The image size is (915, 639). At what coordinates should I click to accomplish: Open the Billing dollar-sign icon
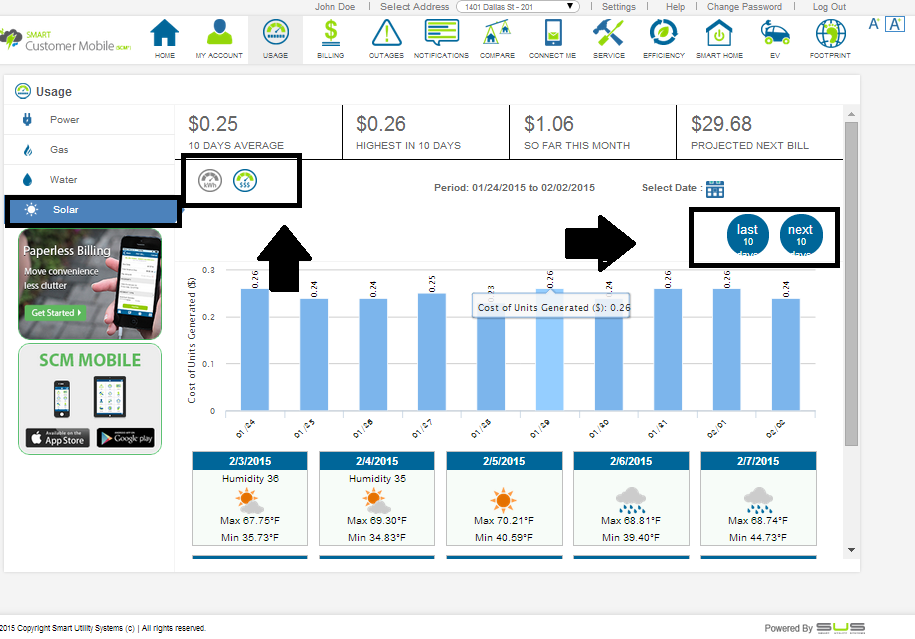[x=331, y=35]
